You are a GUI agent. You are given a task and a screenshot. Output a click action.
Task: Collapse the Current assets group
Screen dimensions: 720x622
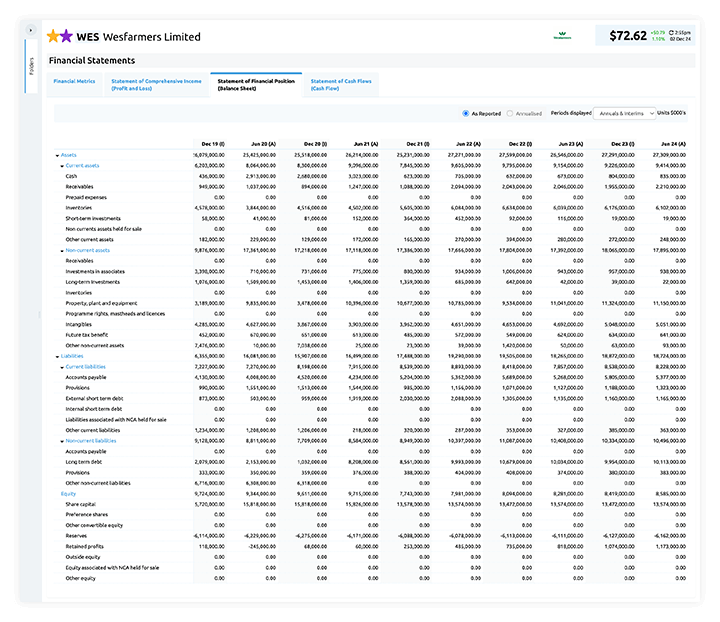pyautogui.click(x=61, y=165)
